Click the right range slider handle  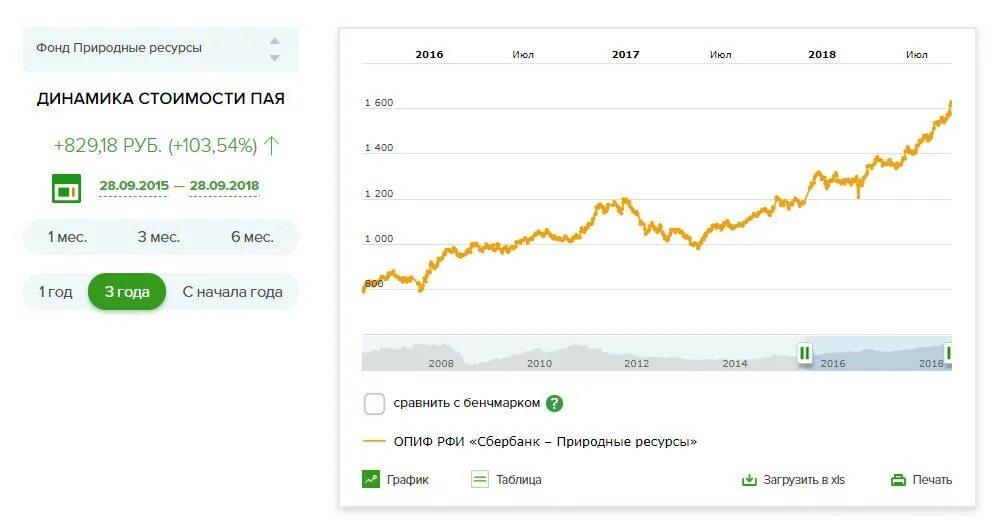click(x=948, y=352)
